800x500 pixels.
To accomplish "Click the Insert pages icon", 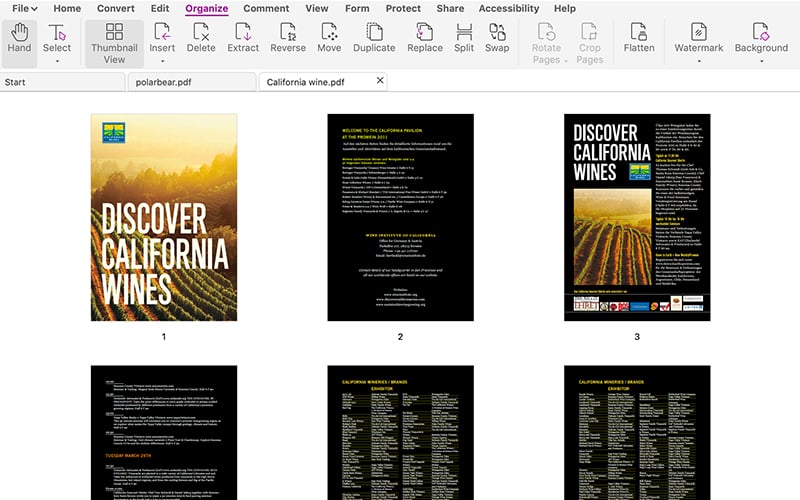I will click(x=162, y=32).
